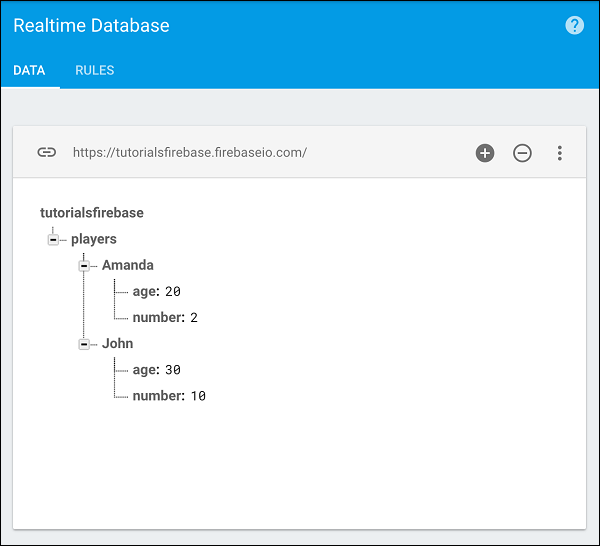Open the help question mark icon
600x546 pixels.
(574, 26)
